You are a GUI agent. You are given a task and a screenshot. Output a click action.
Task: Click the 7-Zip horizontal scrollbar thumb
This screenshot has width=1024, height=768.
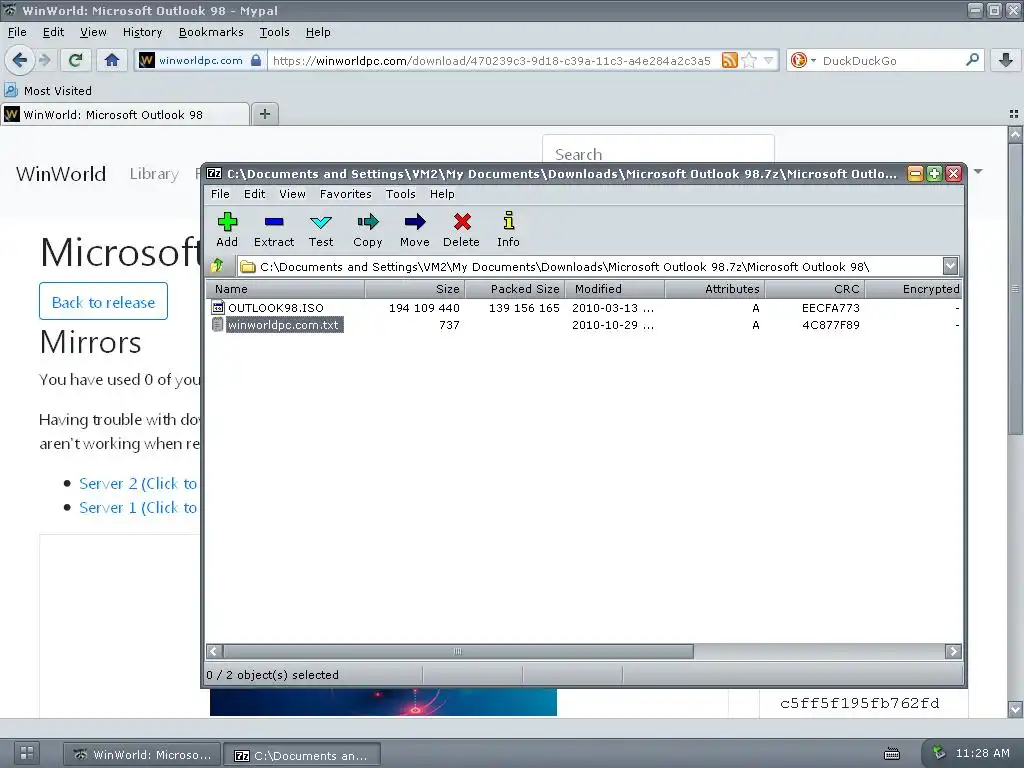[x=458, y=651]
